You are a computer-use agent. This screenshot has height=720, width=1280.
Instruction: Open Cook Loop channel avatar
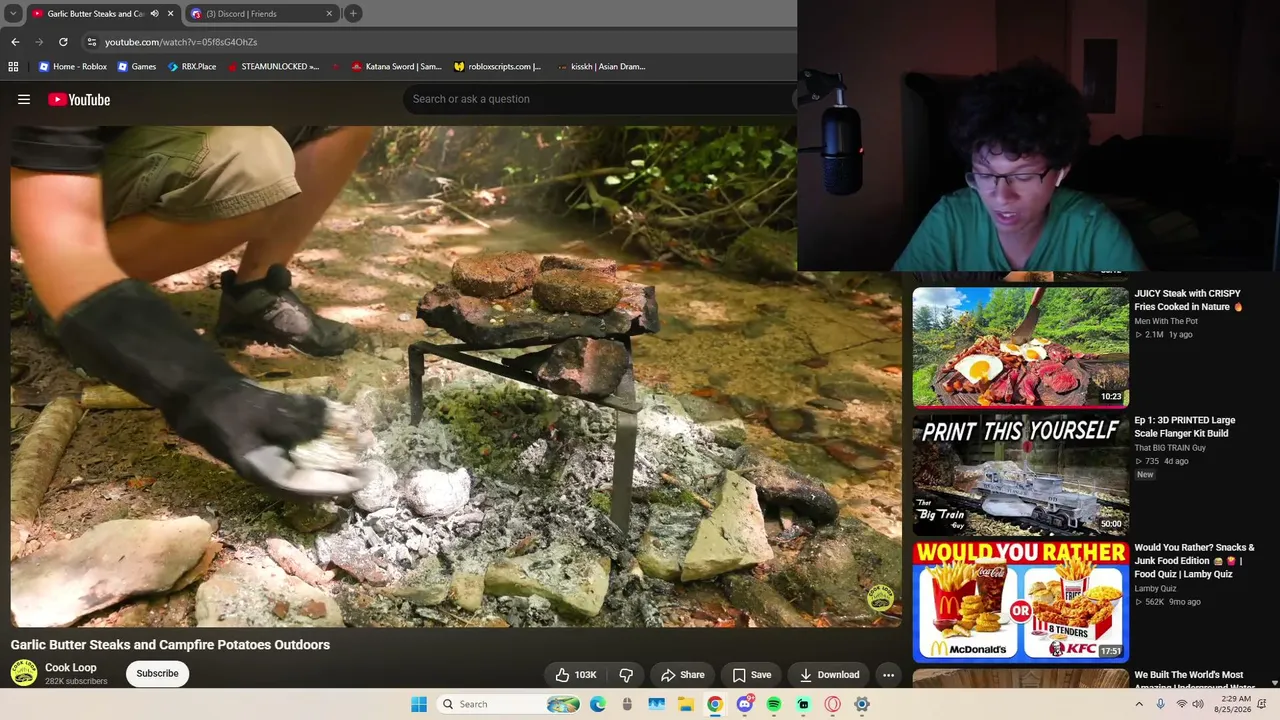(24, 673)
